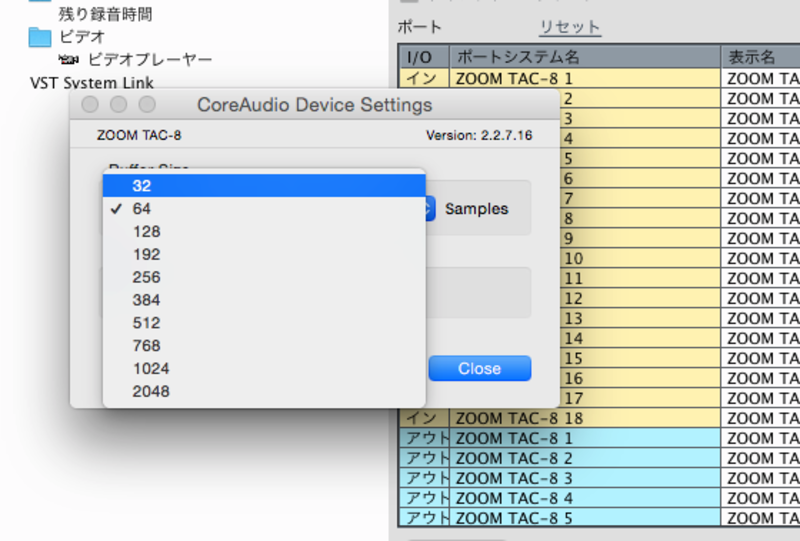Click the CoreAudio Device Settings title bar
Viewport: 800px width, 541px height.
point(314,105)
